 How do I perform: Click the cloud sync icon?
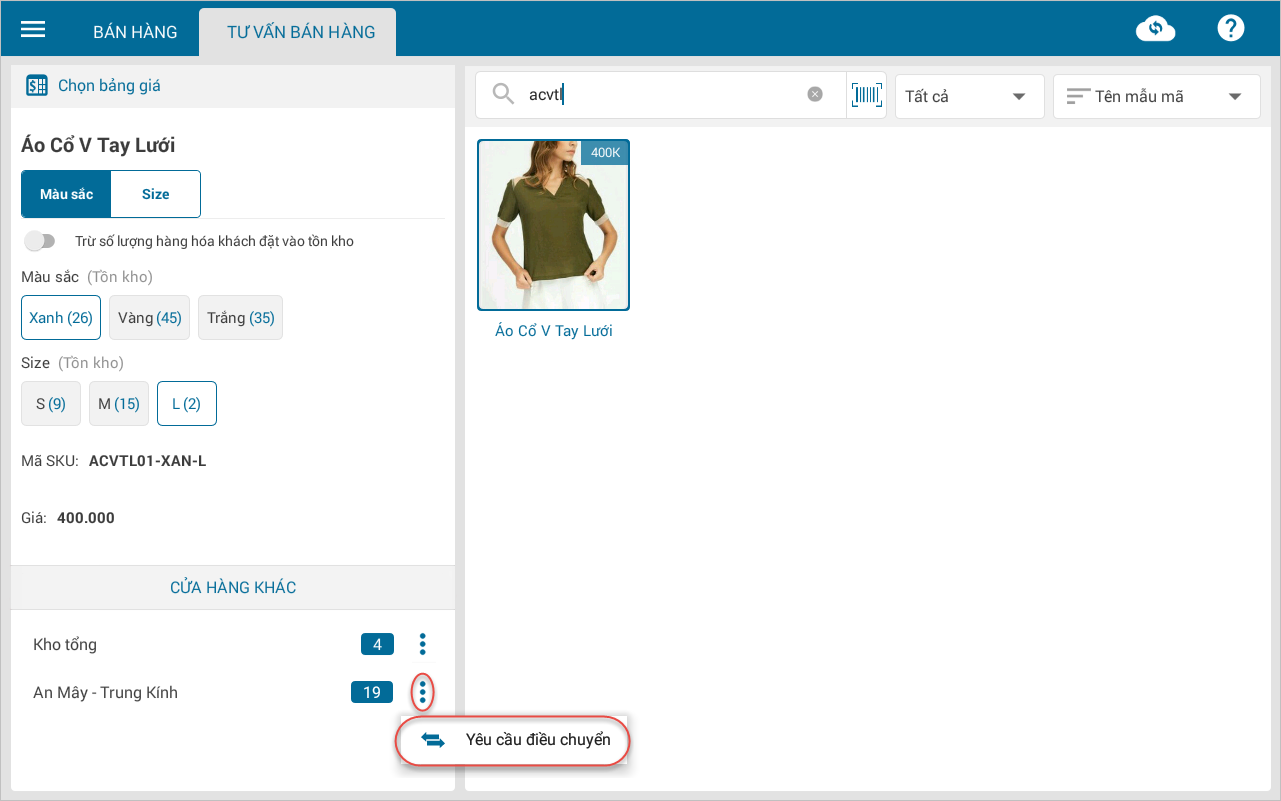click(1155, 29)
